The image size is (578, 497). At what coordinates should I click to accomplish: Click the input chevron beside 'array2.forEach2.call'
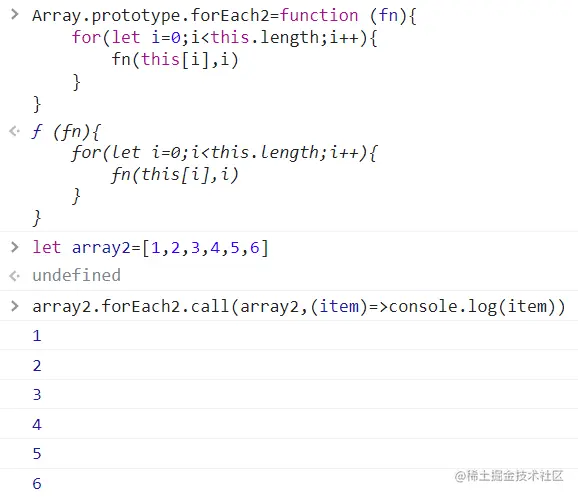click(14, 306)
